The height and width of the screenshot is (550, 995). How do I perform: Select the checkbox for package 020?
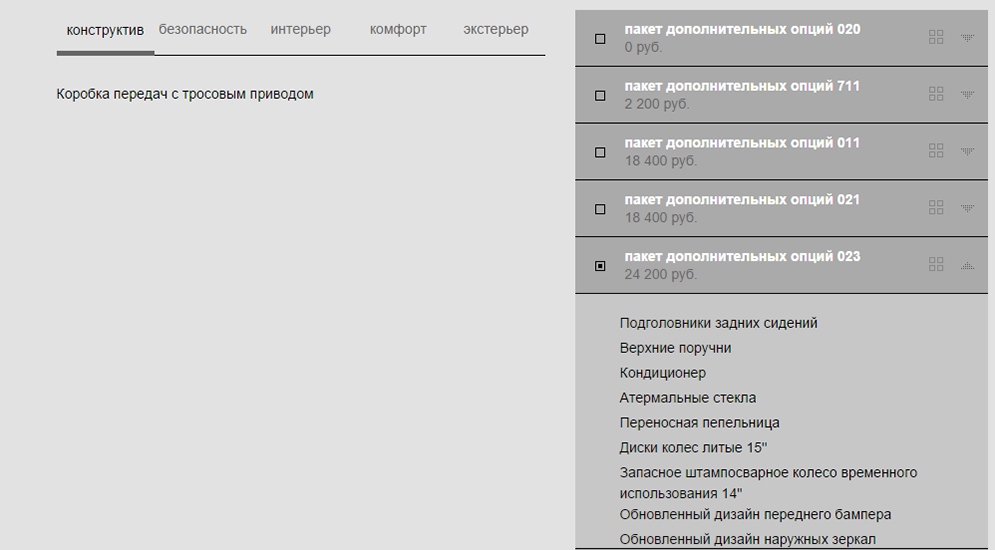pos(600,39)
